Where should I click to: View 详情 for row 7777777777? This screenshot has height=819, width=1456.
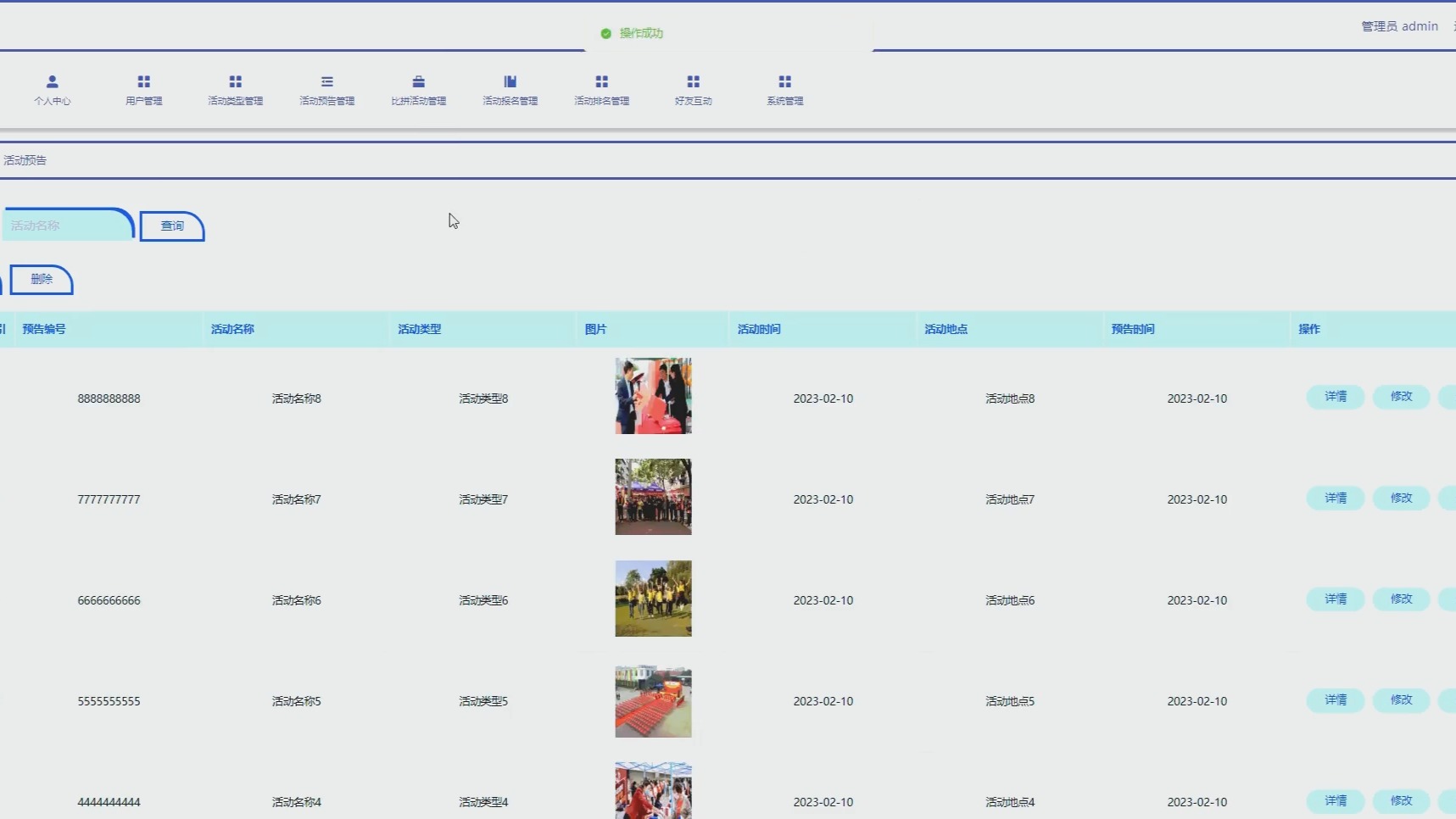(x=1336, y=499)
